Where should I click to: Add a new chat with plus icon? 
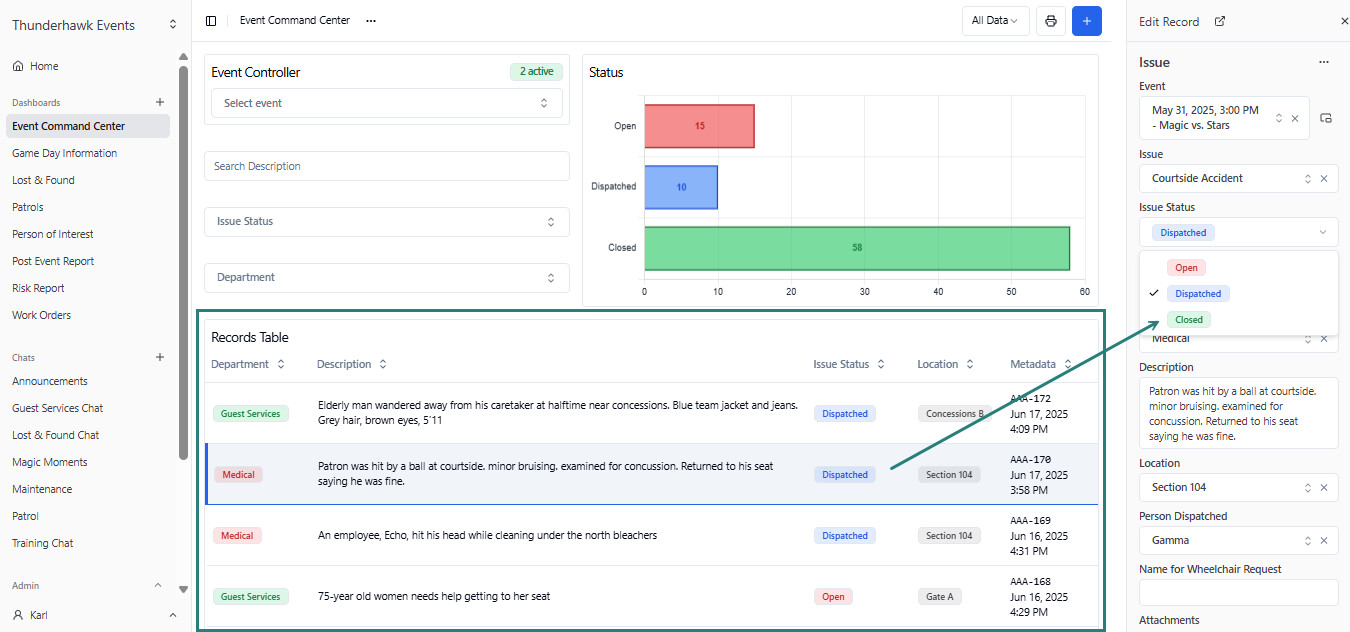[160, 357]
